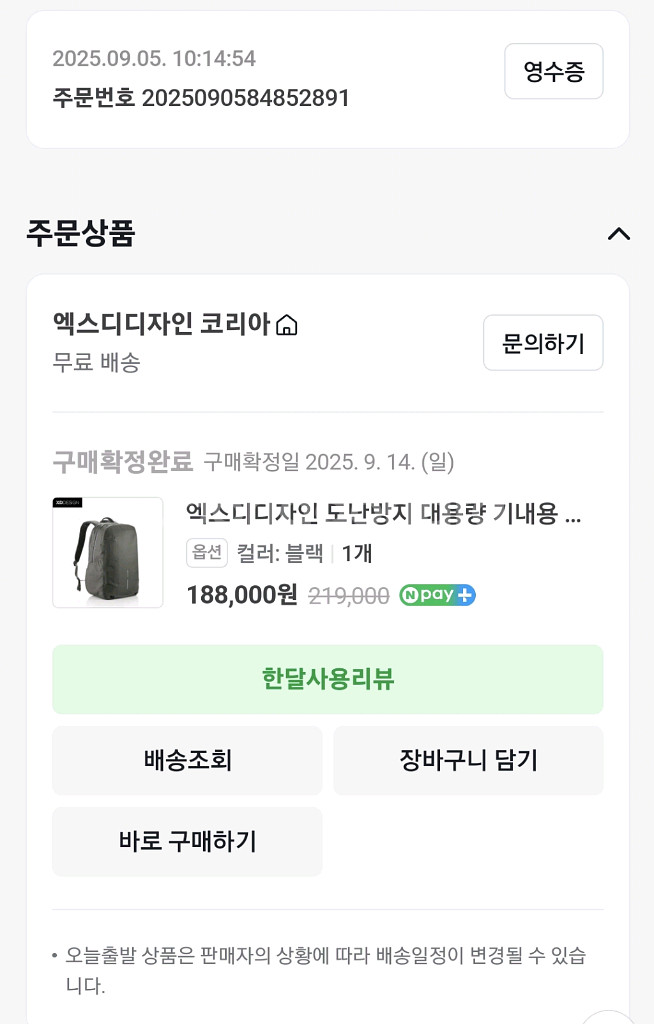Viewport: 654px width, 1024px height.
Task: Contact the seller via 문의하기
Action: (x=543, y=342)
